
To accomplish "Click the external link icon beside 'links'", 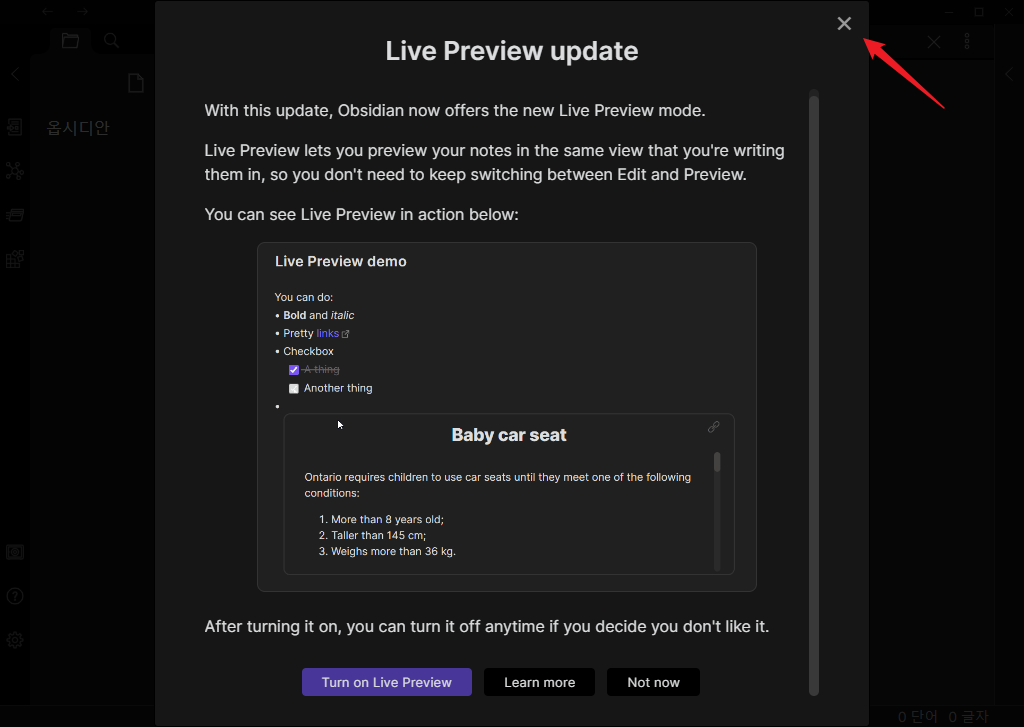I will pyautogui.click(x=345, y=334).
